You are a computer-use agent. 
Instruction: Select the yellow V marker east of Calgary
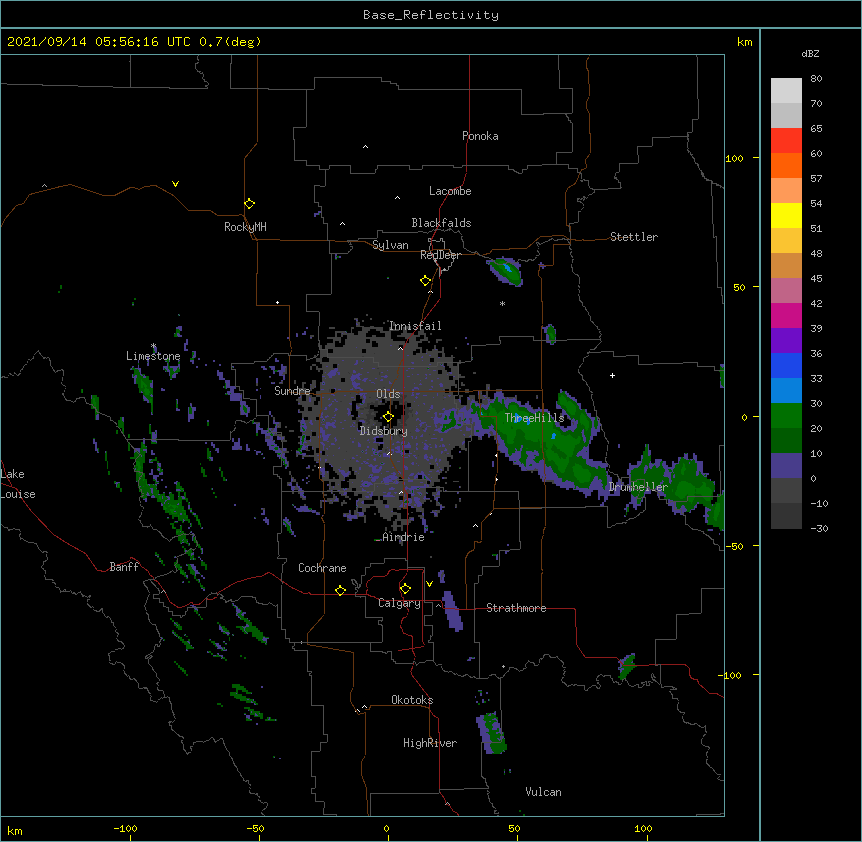coord(429,584)
